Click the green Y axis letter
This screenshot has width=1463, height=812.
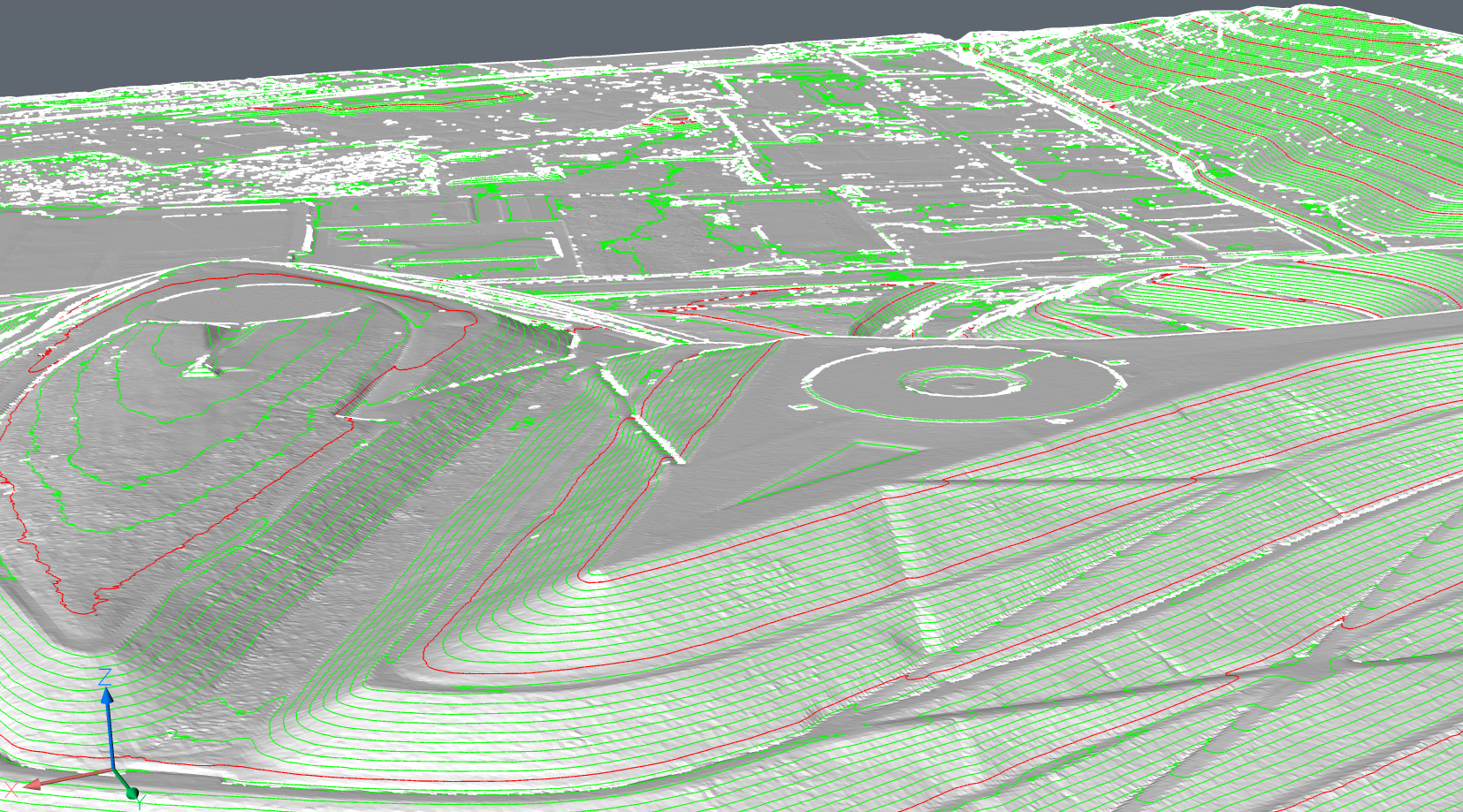(x=141, y=803)
